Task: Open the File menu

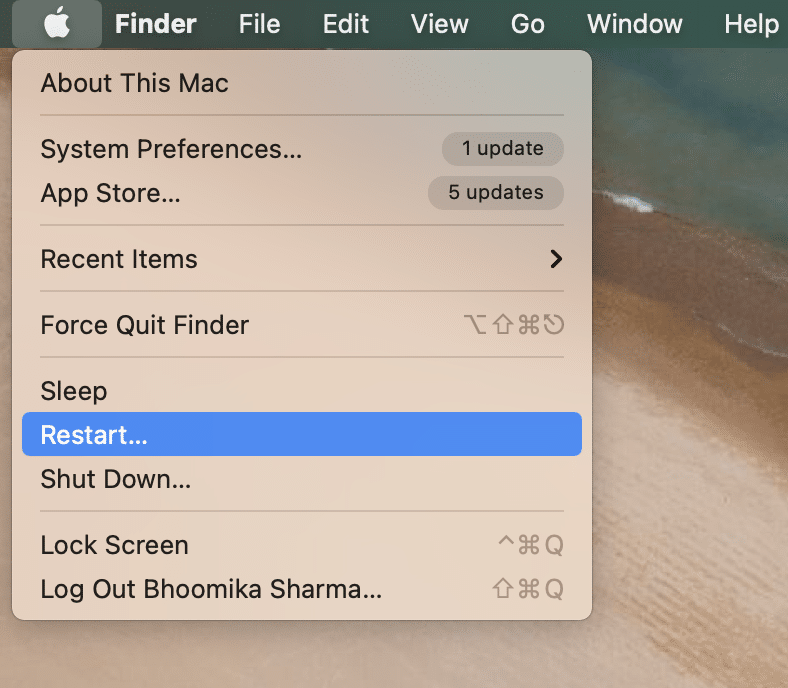Action: 259,23
